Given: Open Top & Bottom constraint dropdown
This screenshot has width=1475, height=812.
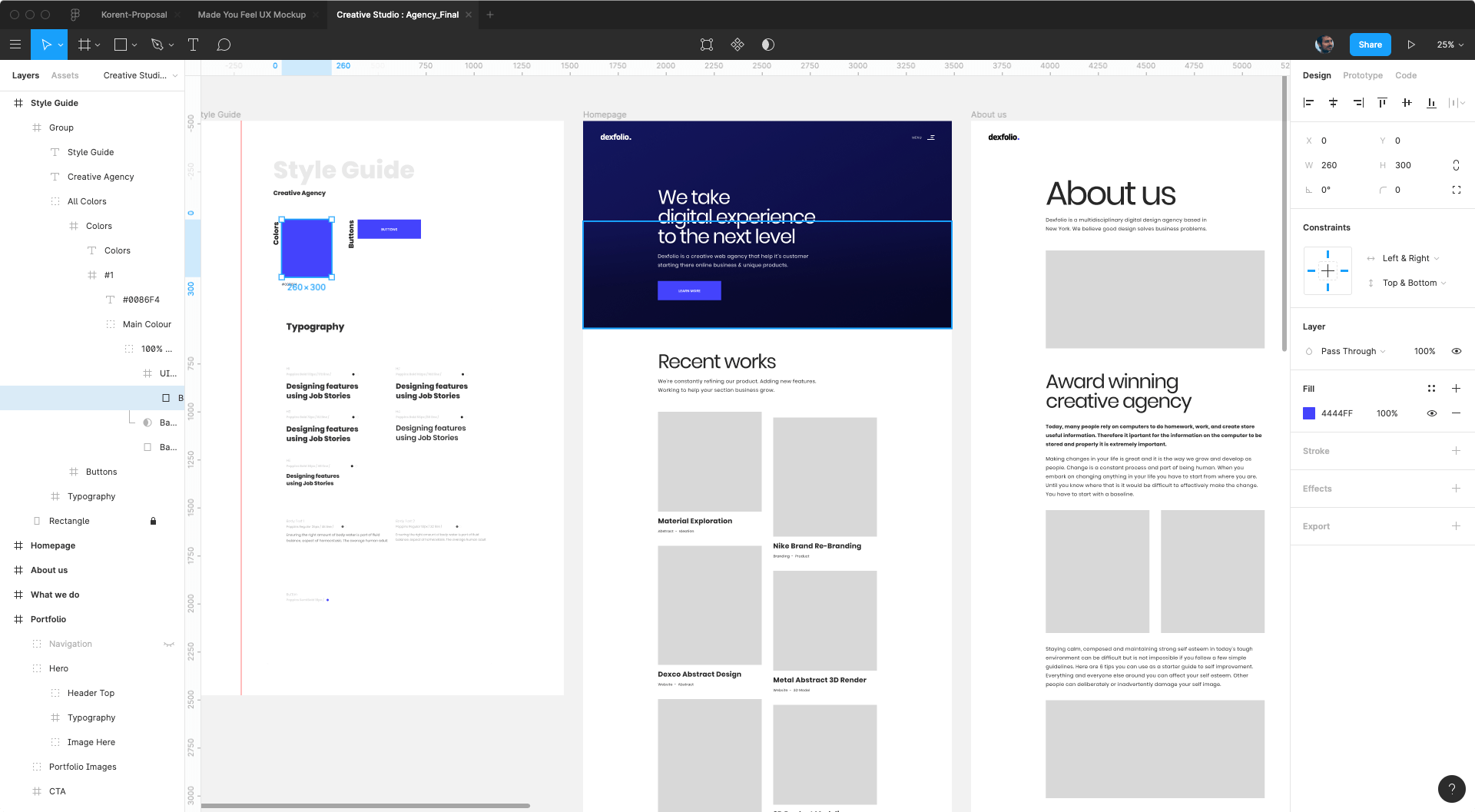Looking at the screenshot, I should pos(1414,283).
